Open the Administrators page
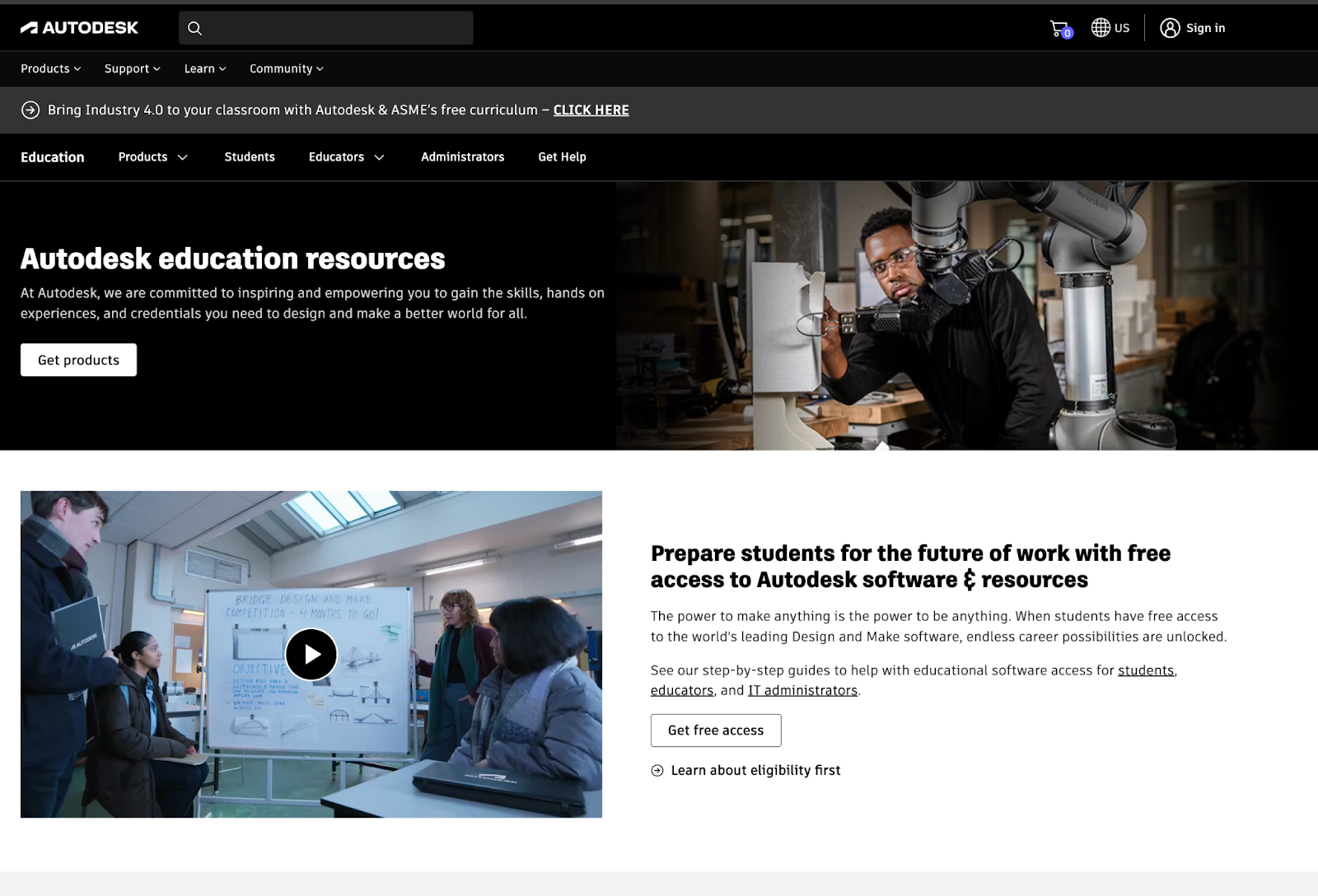The image size is (1318, 896). (x=462, y=157)
